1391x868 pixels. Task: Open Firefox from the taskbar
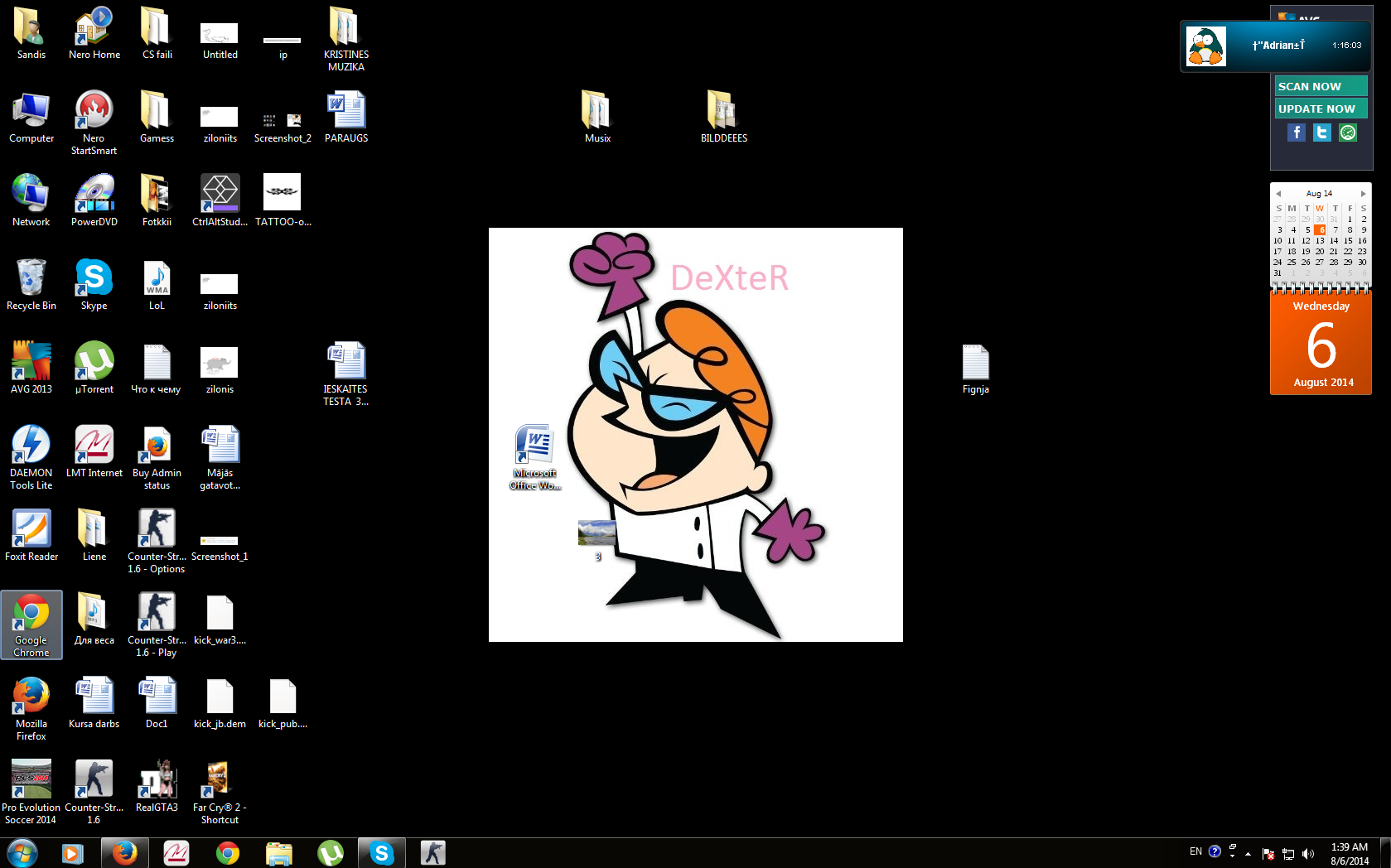[x=124, y=852]
